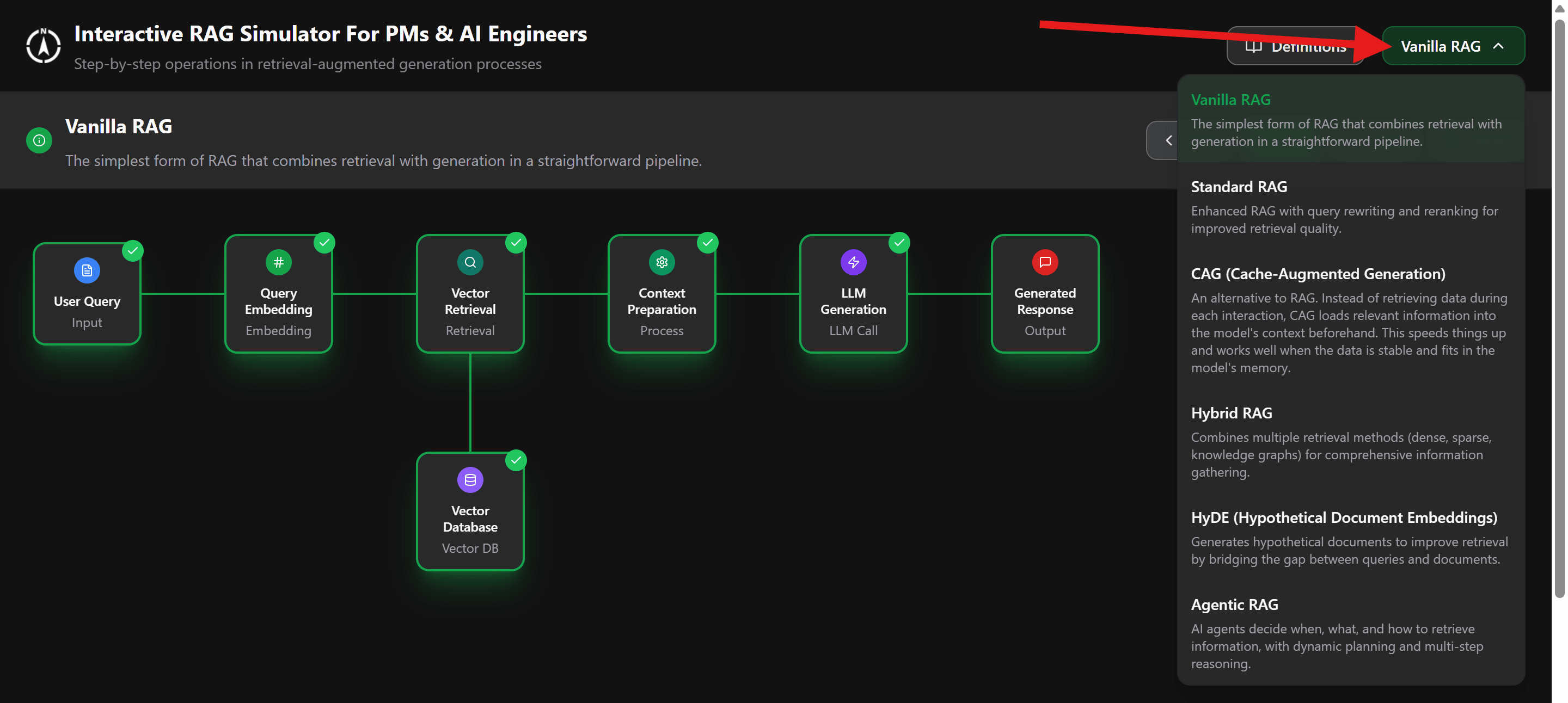The image size is (1568, 703).
Task: Collapse the Vanilla RAG dropdown button
Action: 1453,46
